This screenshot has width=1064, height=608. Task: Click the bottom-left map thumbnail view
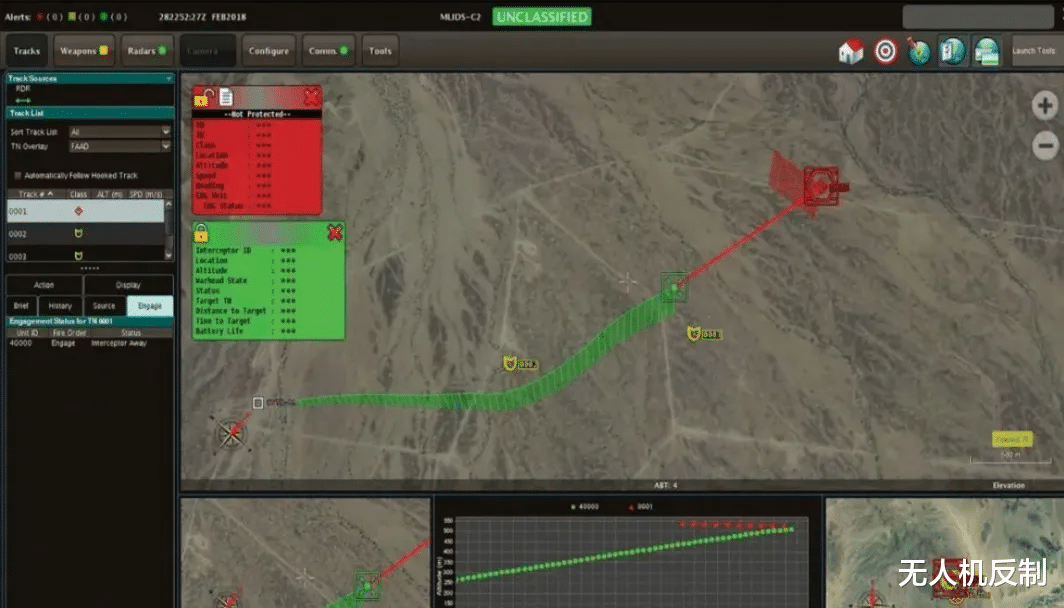(305, 553)
